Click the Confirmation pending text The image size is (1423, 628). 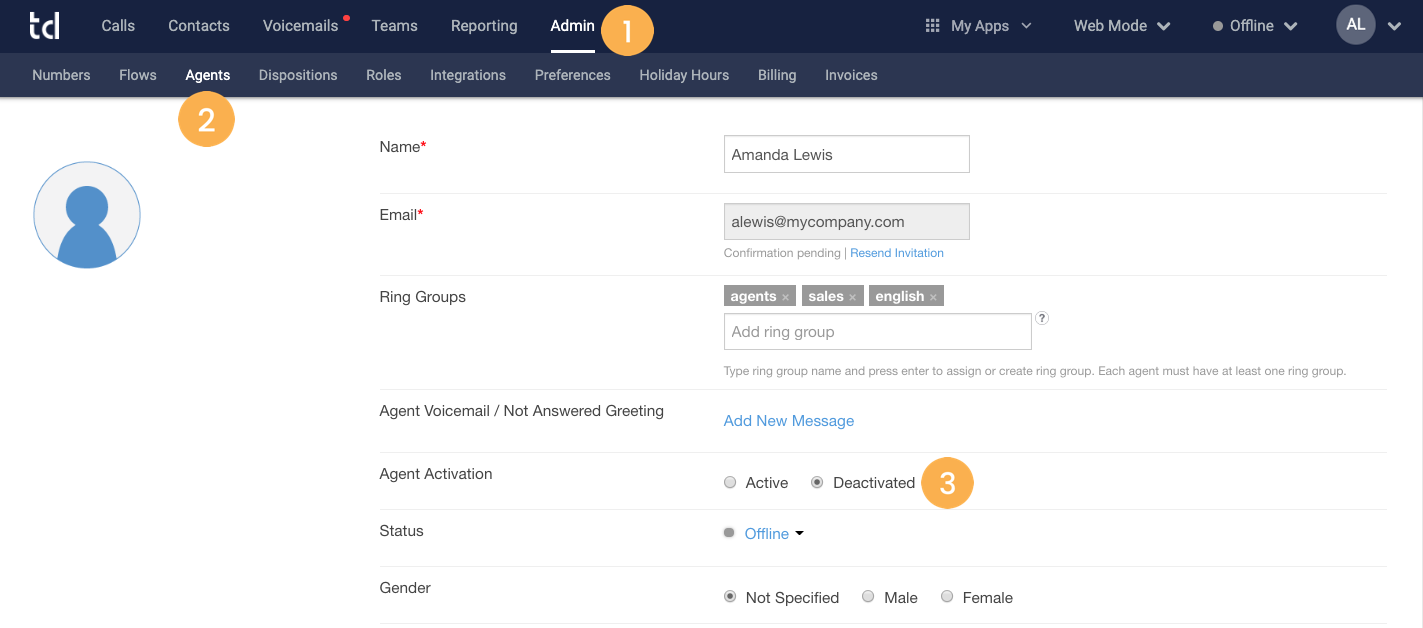782,253
